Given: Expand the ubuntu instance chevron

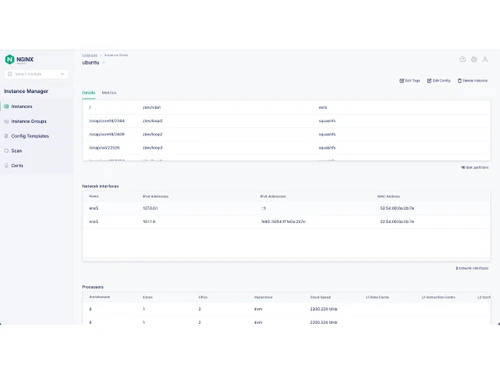Looking at the screenshot, I should coord(104,63).
